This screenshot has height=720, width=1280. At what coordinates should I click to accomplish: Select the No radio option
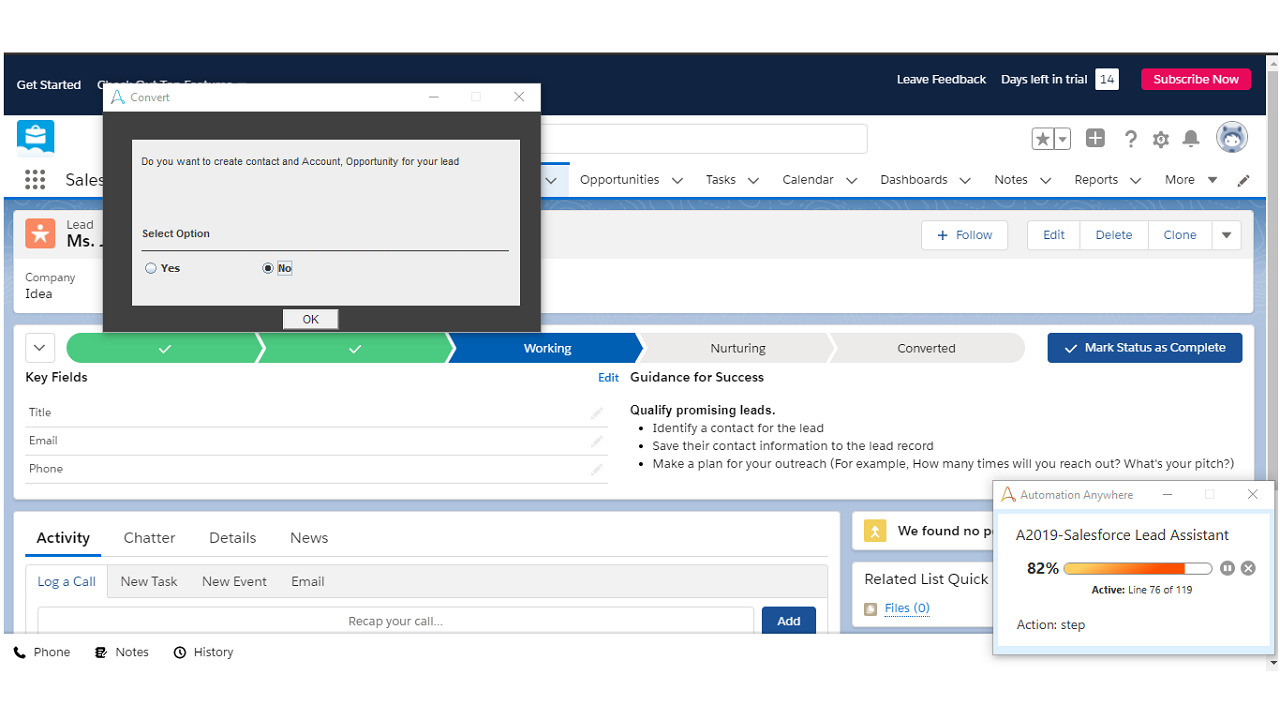268,268
